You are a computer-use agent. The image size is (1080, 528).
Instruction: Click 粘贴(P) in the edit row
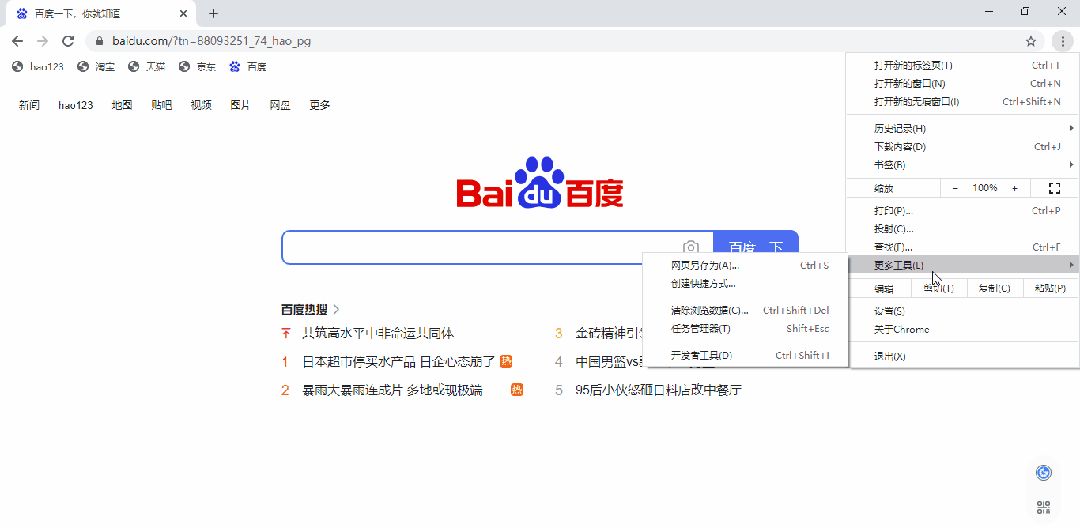point(1051,288)
